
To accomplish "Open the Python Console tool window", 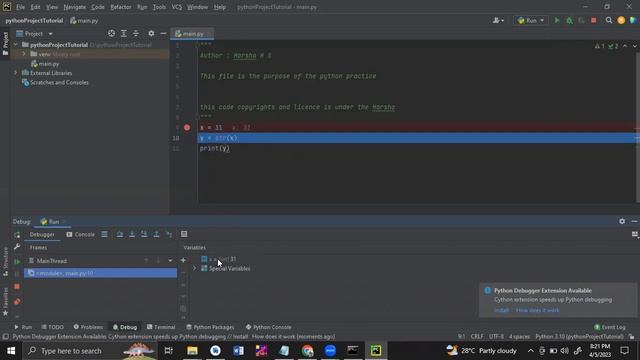I will coord(269,327).
